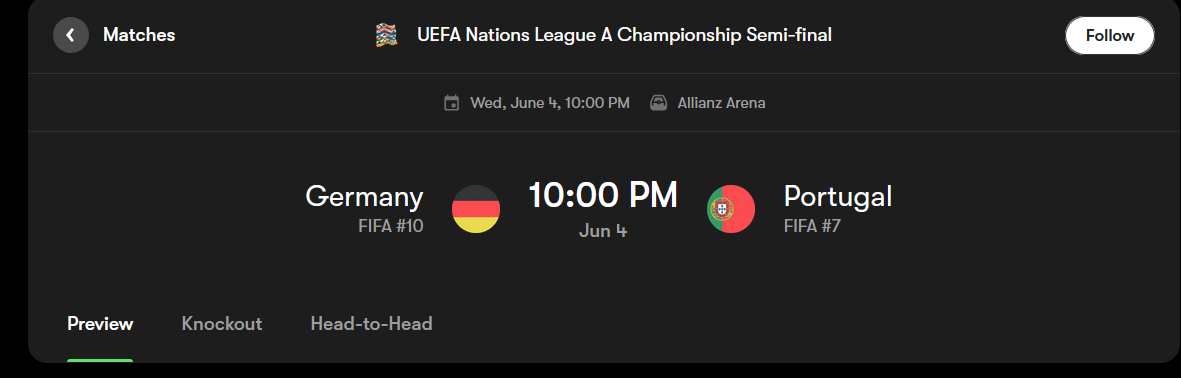The image size is (1181, 378).
Task: Click Germany's FIFA #10 ranking label
Action: 391,226
